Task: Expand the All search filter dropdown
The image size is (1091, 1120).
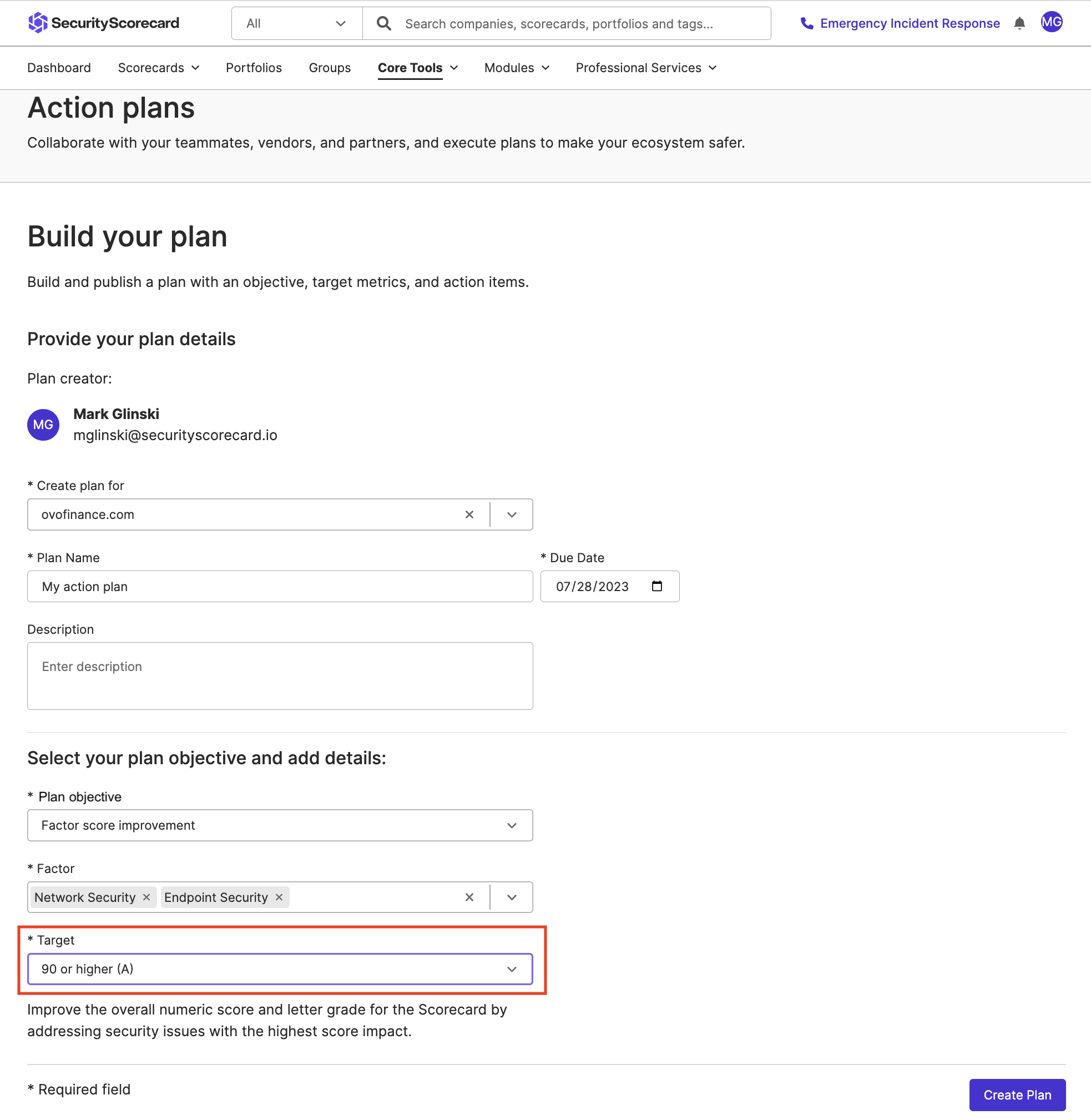Action: (341, 23)
